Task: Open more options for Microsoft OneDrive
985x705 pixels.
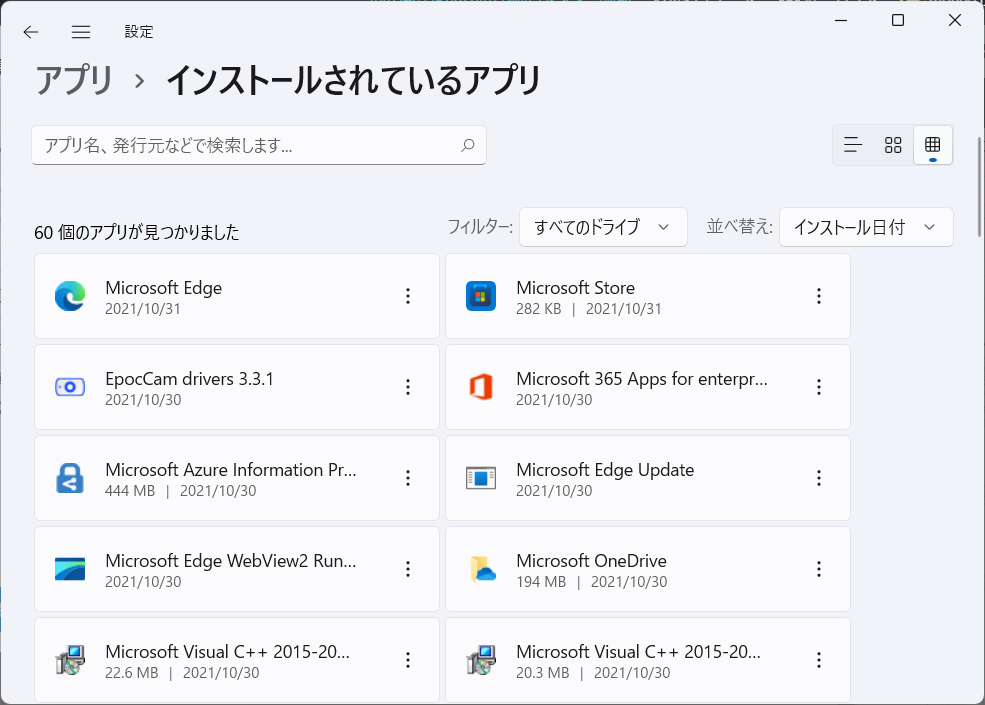Action: click(x=819, y=569)
